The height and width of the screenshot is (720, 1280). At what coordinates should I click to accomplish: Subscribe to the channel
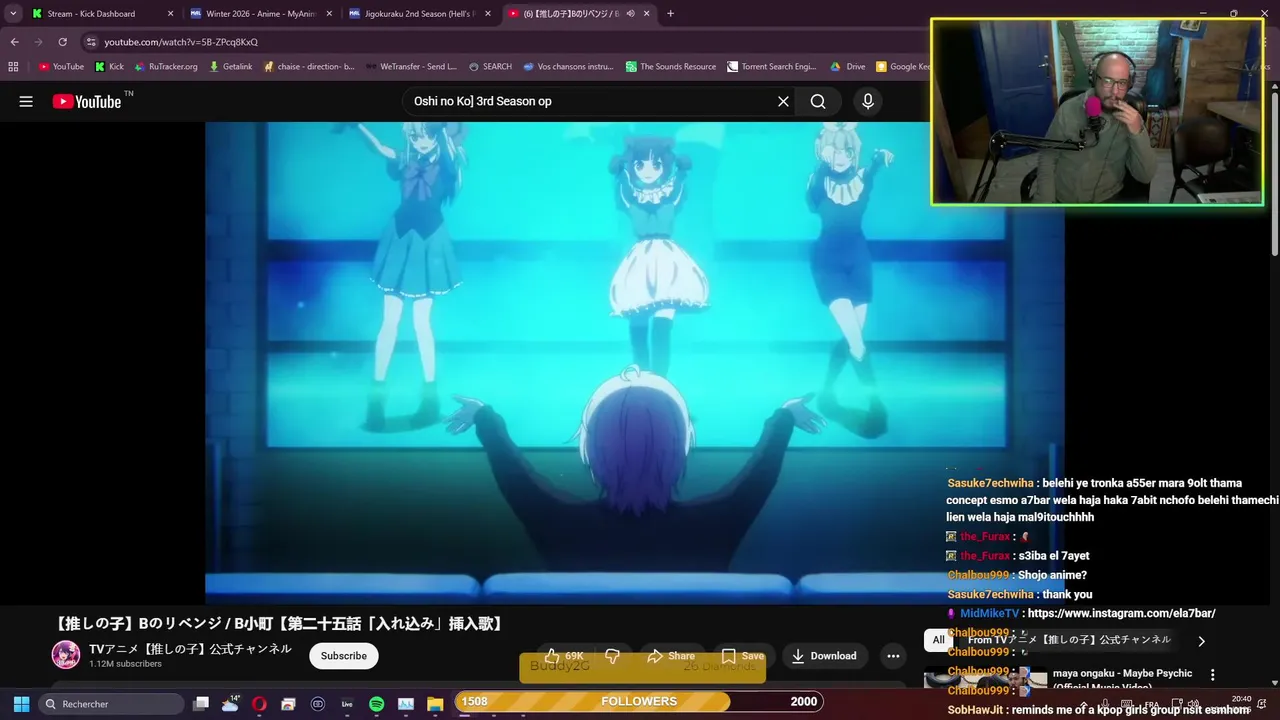(x=344, y=656)
